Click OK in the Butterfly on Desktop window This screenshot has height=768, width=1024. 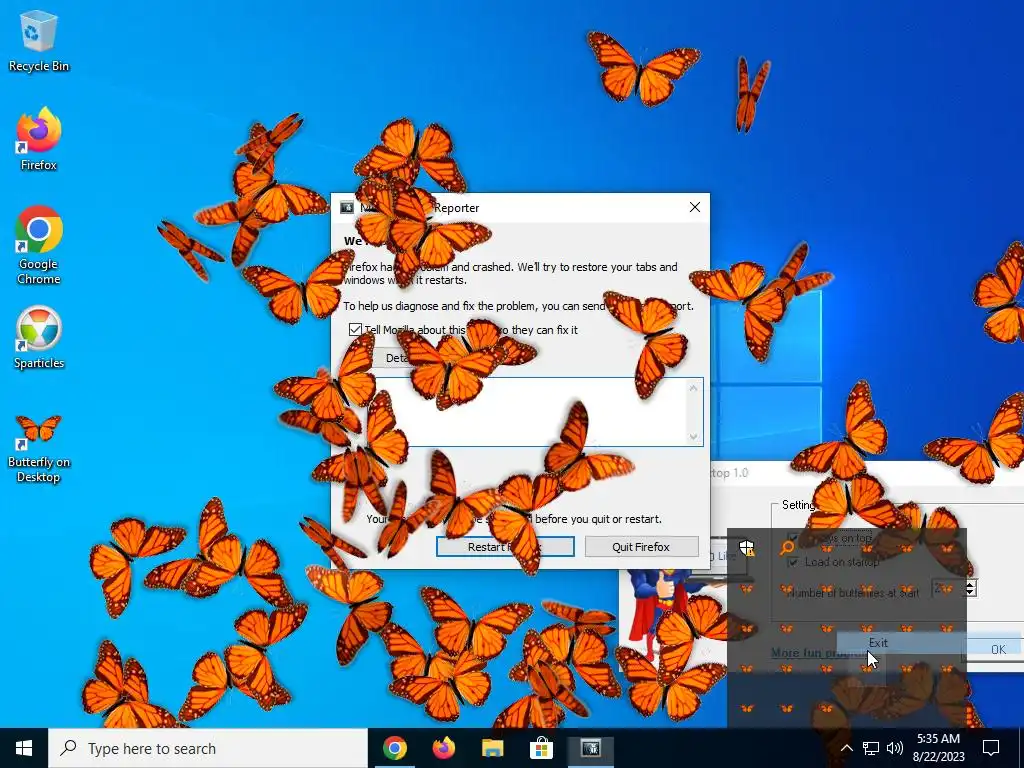[998, 649]
